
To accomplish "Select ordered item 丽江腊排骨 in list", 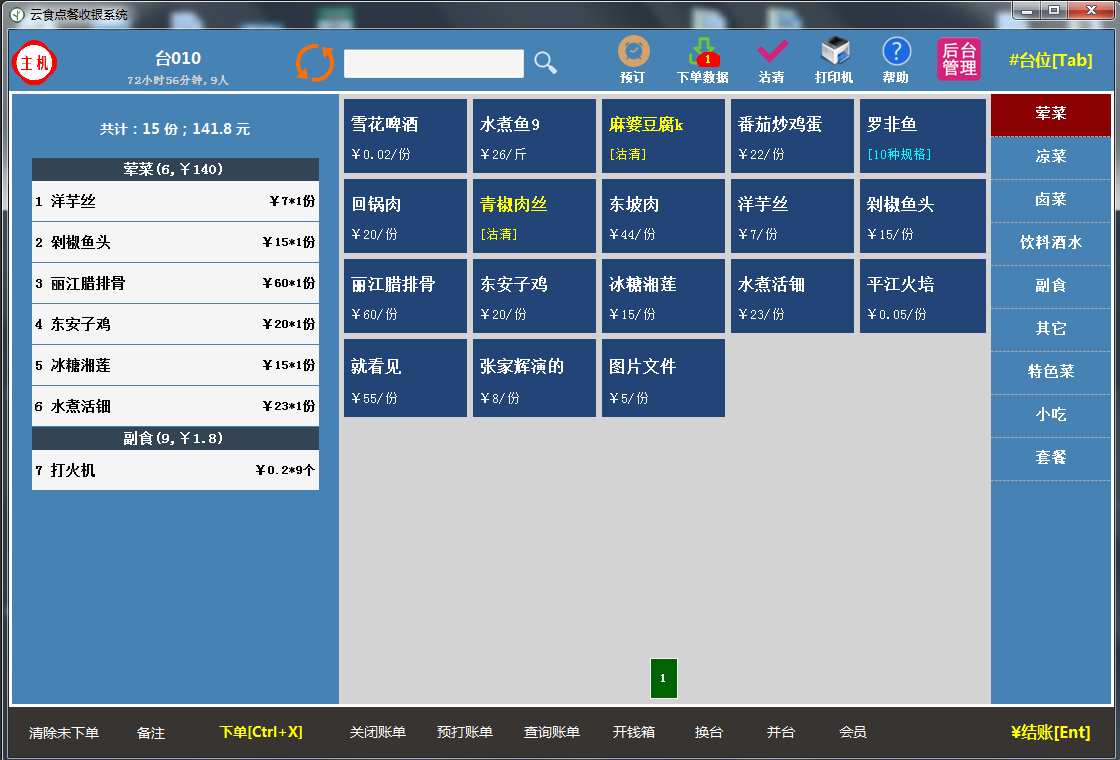I will click(x=175, y=284).
